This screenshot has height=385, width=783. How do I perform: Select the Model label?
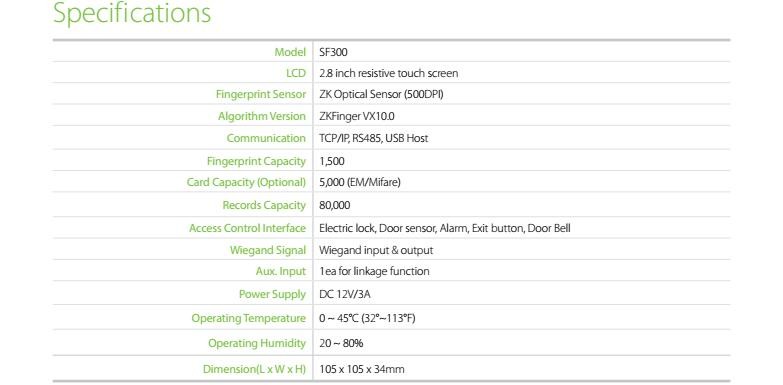(x=290, y=52)
